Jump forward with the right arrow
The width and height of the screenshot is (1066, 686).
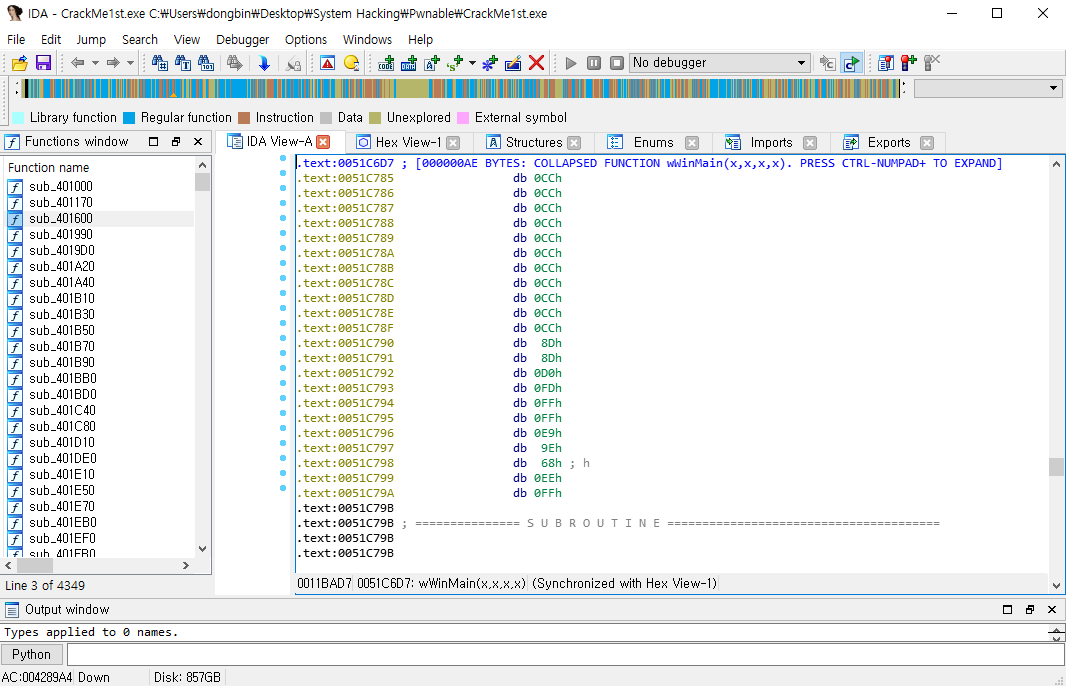click(x=113, y=63)
